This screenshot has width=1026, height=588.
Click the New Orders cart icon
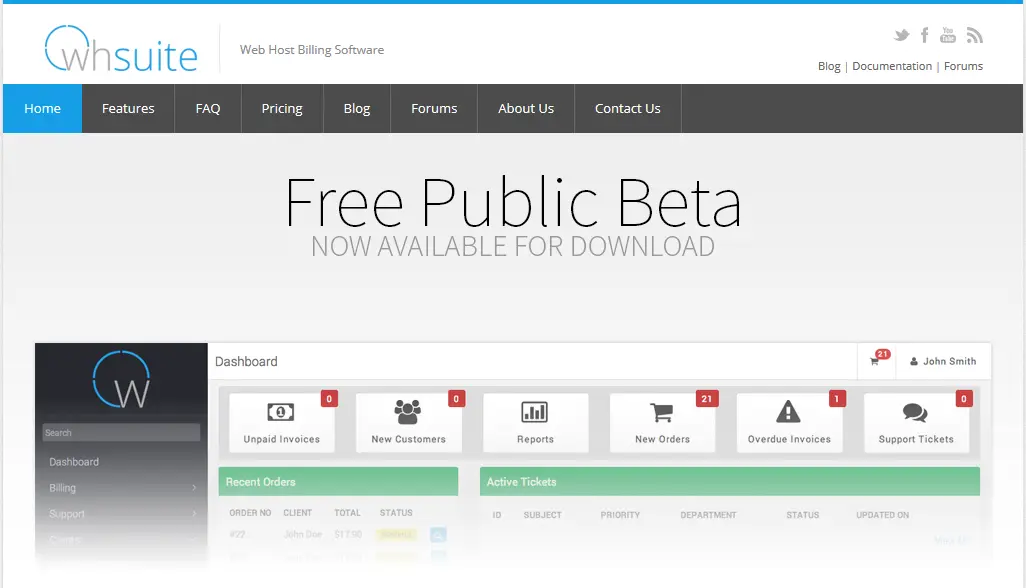(x=662, y=413)
